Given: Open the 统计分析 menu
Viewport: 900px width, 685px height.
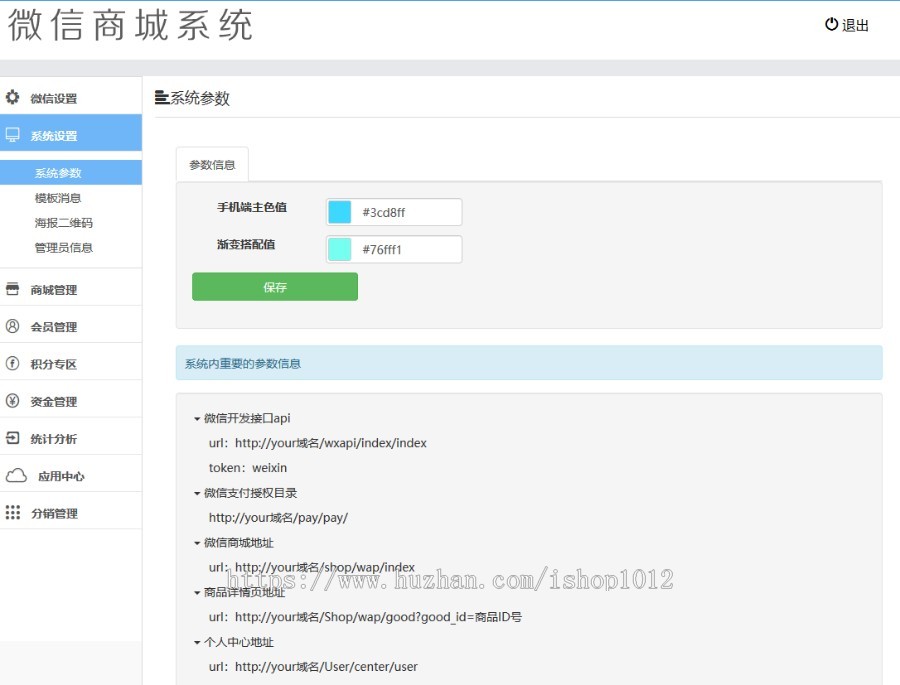Looking at the screenshot, I should click(71, 438).
